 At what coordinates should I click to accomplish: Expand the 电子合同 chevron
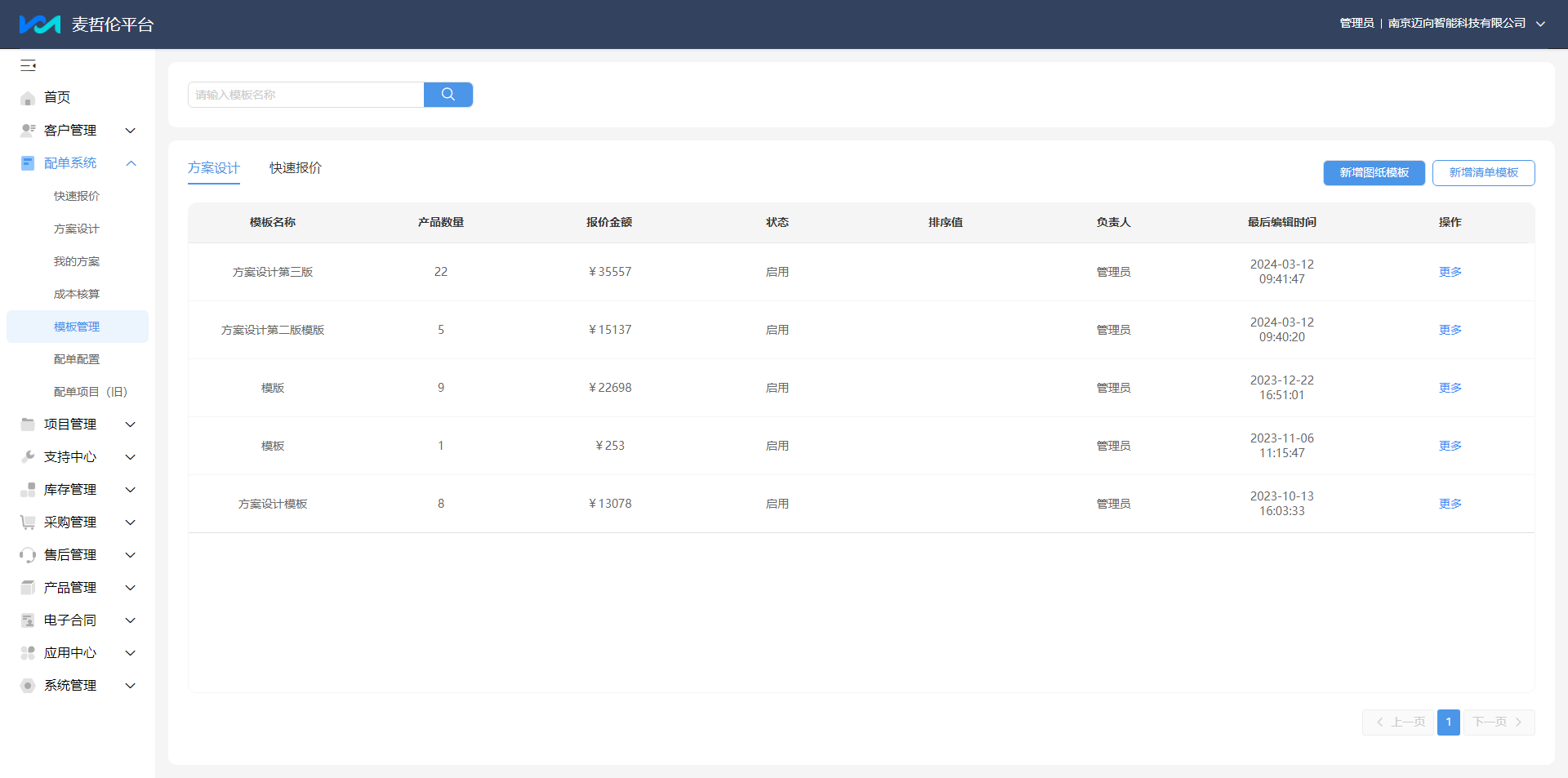pos(130,620)
